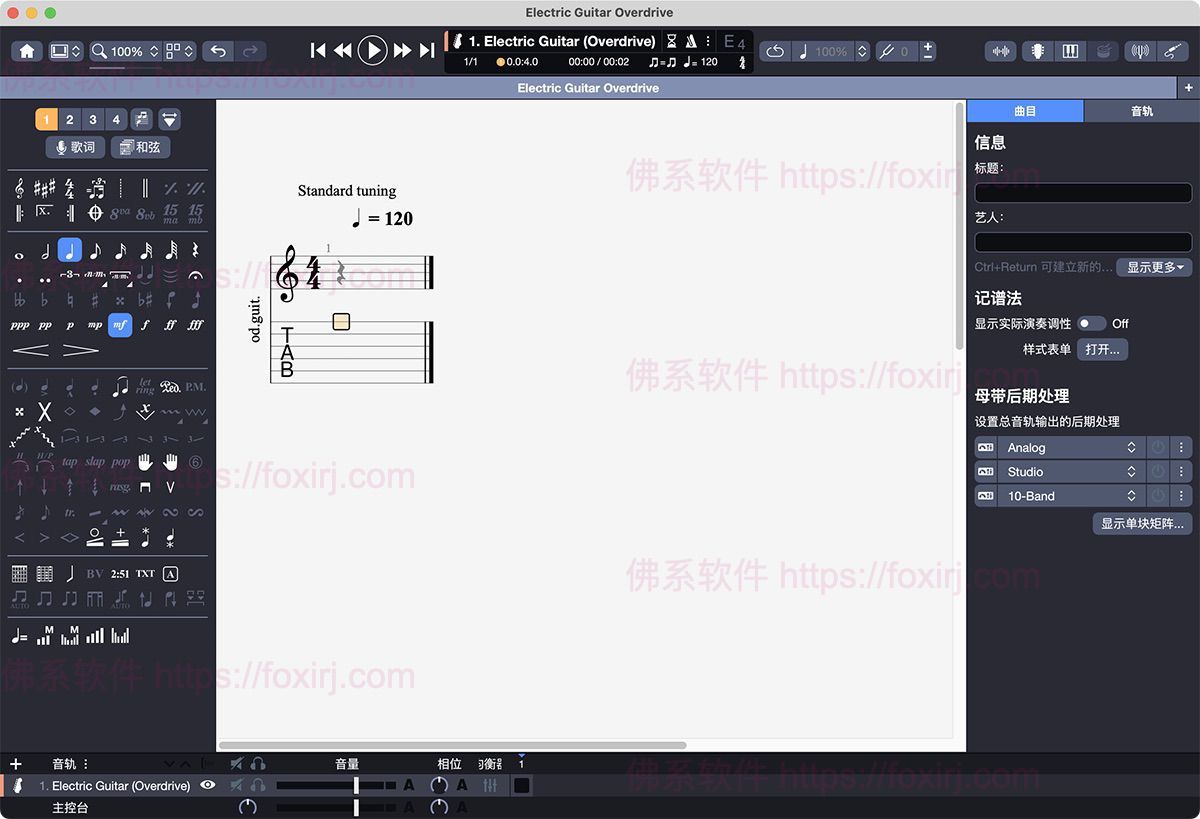Select the sharp accidental symbol

[x=94, y=300]
